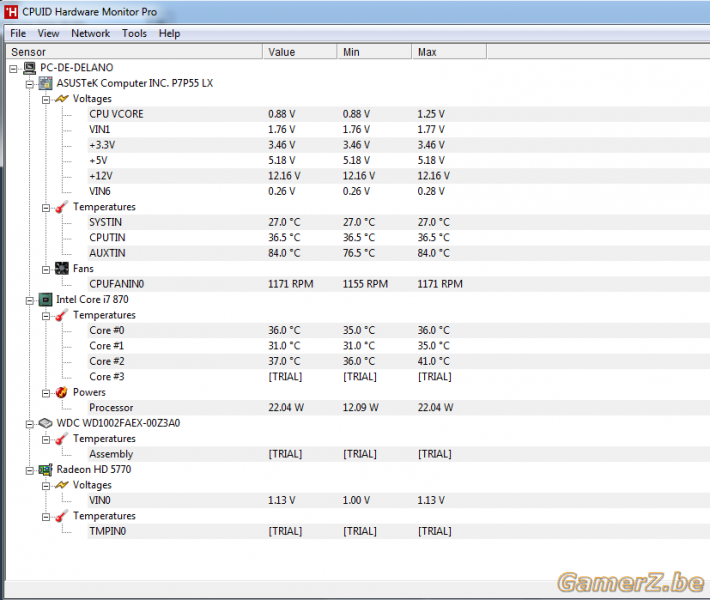Collapse the WDC drive Temperatures group

[x=46, y=440]
